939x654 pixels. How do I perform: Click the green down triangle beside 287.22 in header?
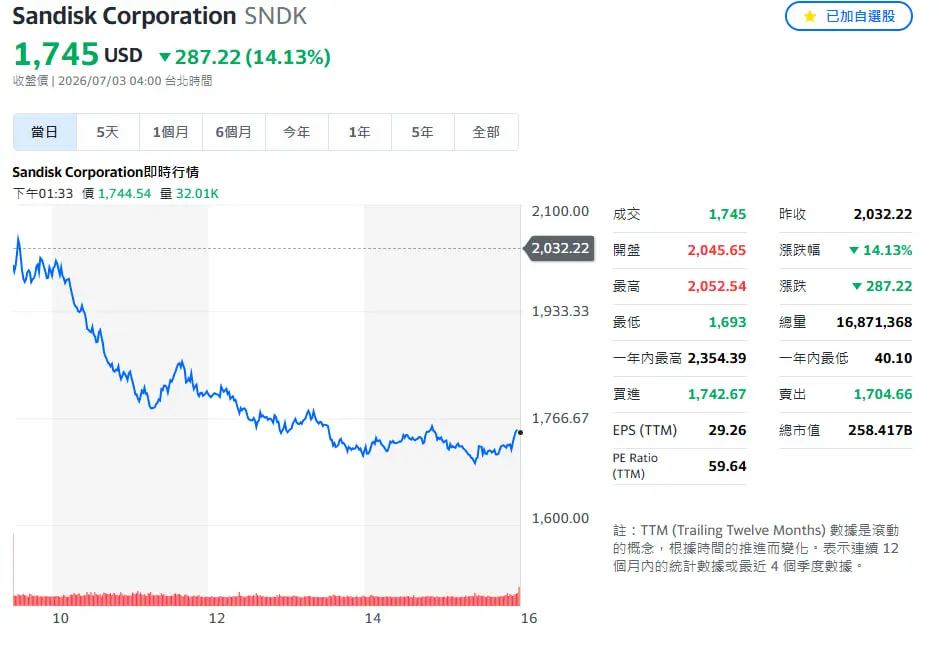pos(165,57)
